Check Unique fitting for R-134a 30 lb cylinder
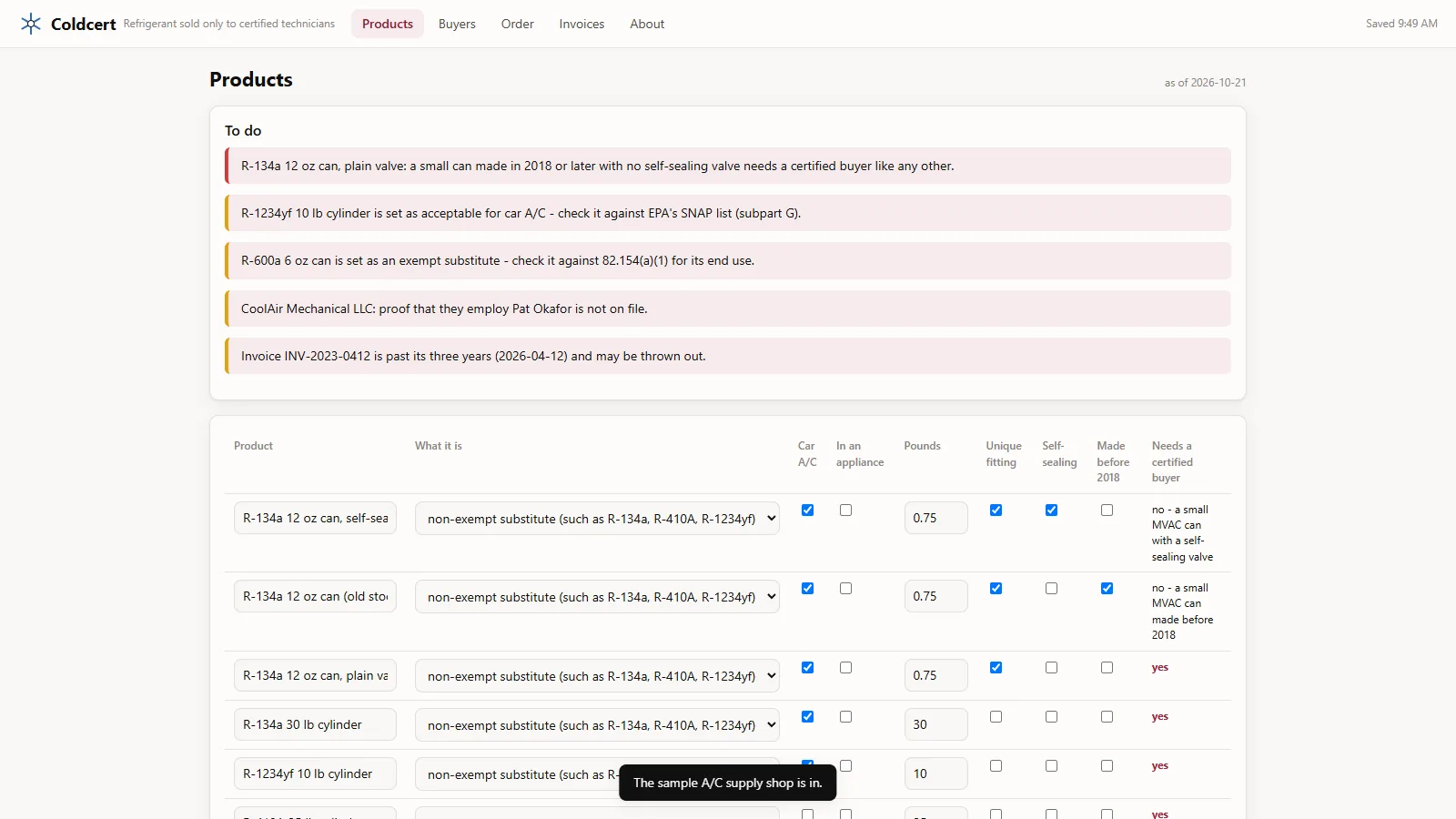 996,717
